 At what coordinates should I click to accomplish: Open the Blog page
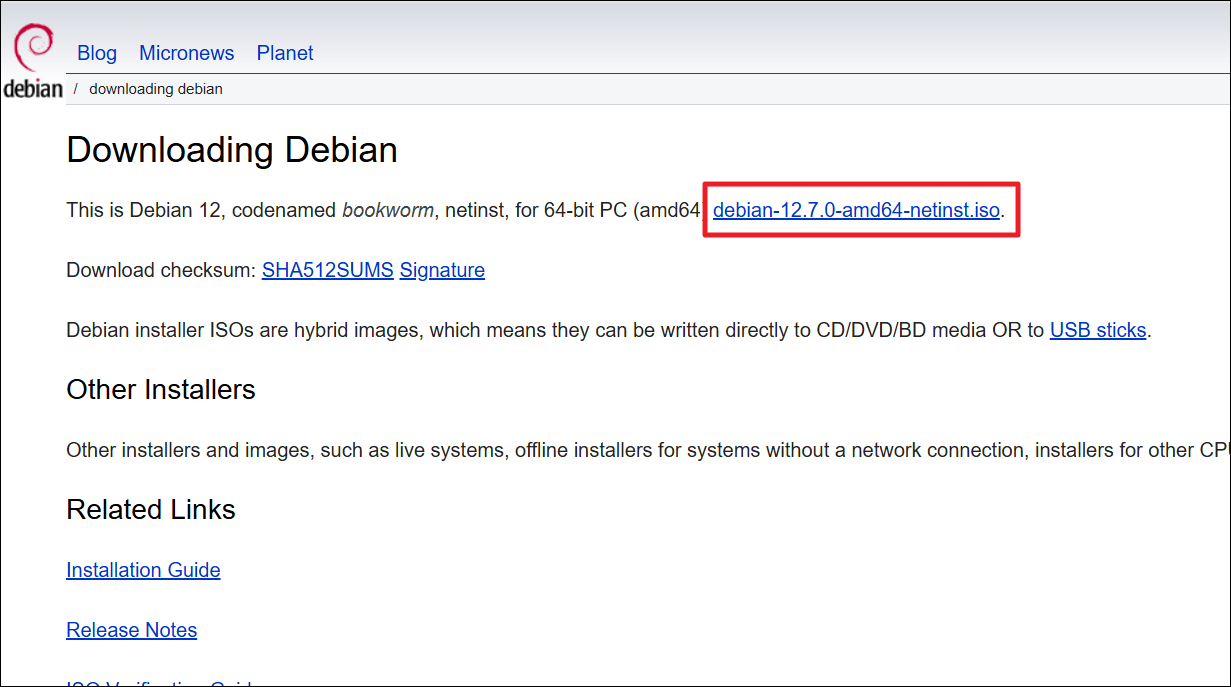pos(96,53)
